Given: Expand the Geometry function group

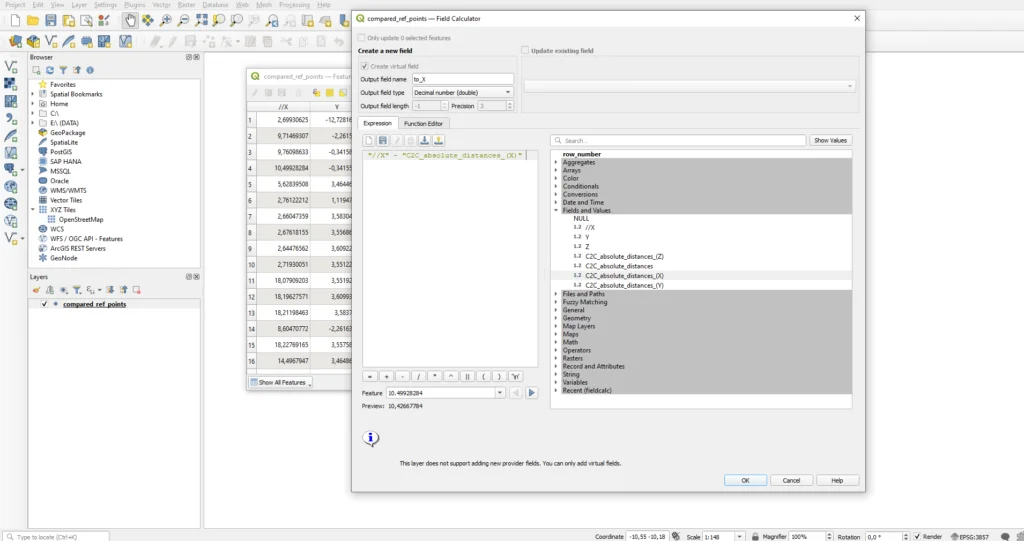Looking at the screenshot, I should tap(556, 318).
